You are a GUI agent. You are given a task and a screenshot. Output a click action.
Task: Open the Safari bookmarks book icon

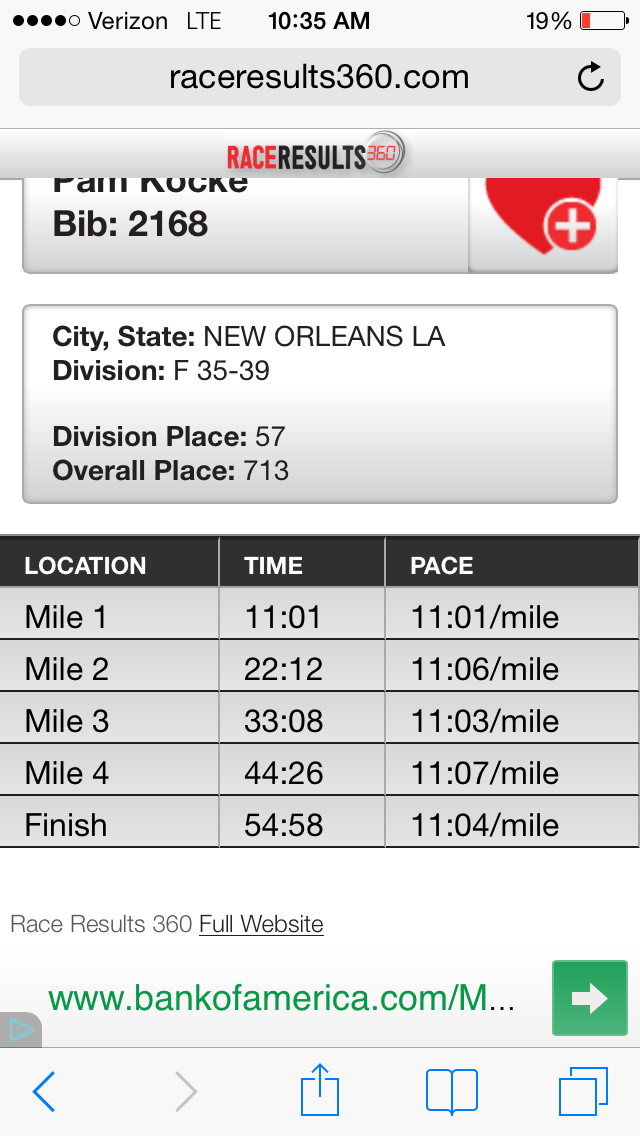(452, 1091)
